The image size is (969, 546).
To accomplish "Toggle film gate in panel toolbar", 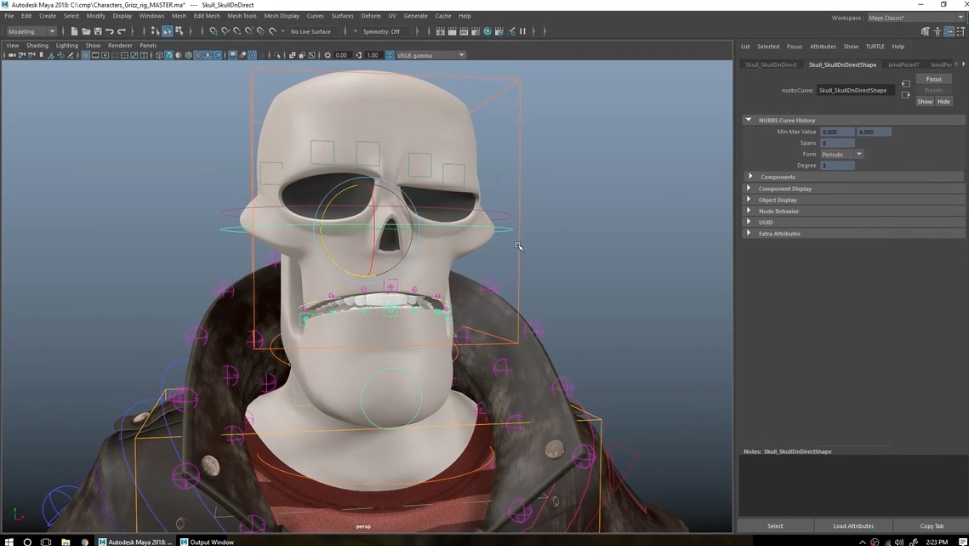I will pyautogui.click(x=95, y=55).
